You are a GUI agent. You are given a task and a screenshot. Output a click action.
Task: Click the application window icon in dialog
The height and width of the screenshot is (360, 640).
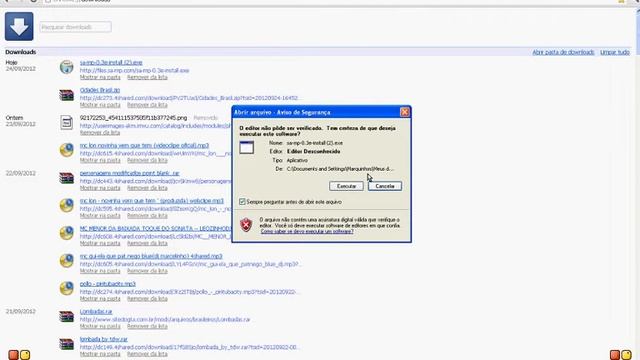[247, 147]
